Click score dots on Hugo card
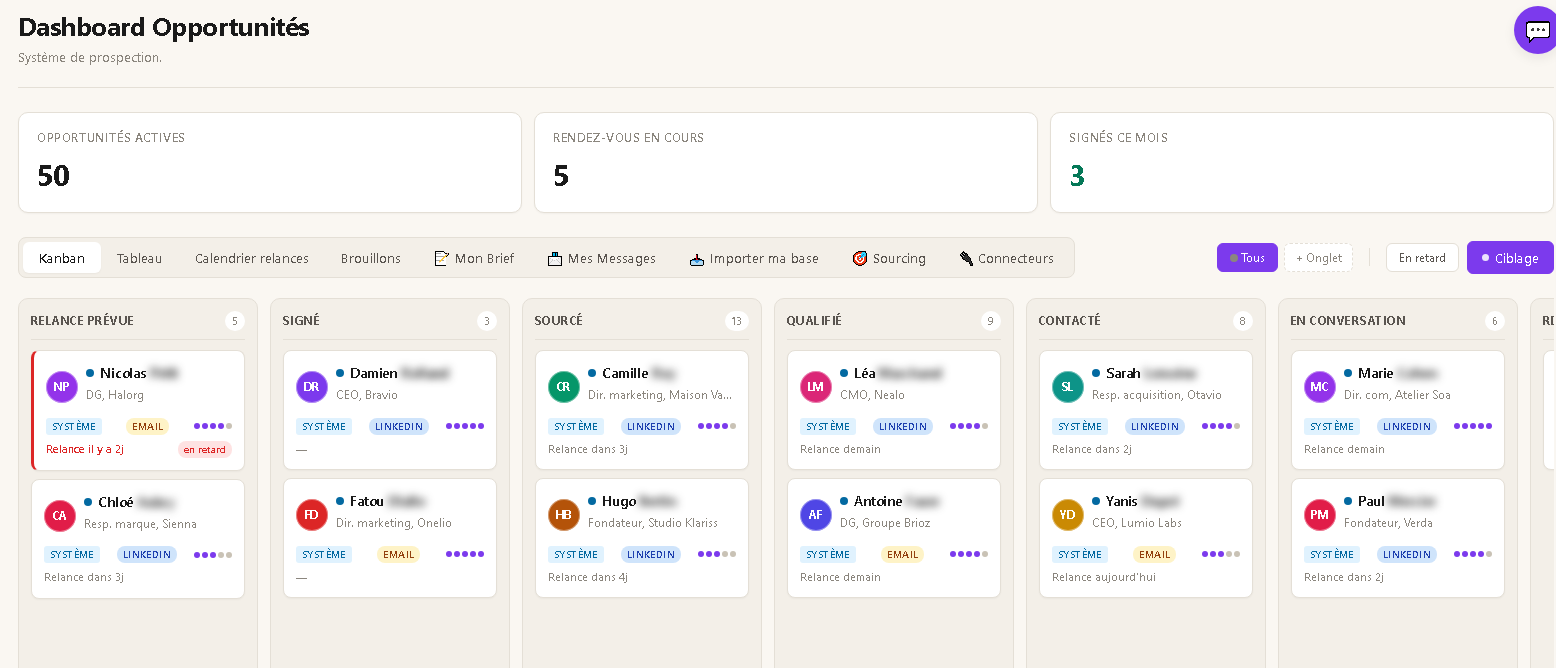Viewport: 1556px width, 668px height. 717,554
